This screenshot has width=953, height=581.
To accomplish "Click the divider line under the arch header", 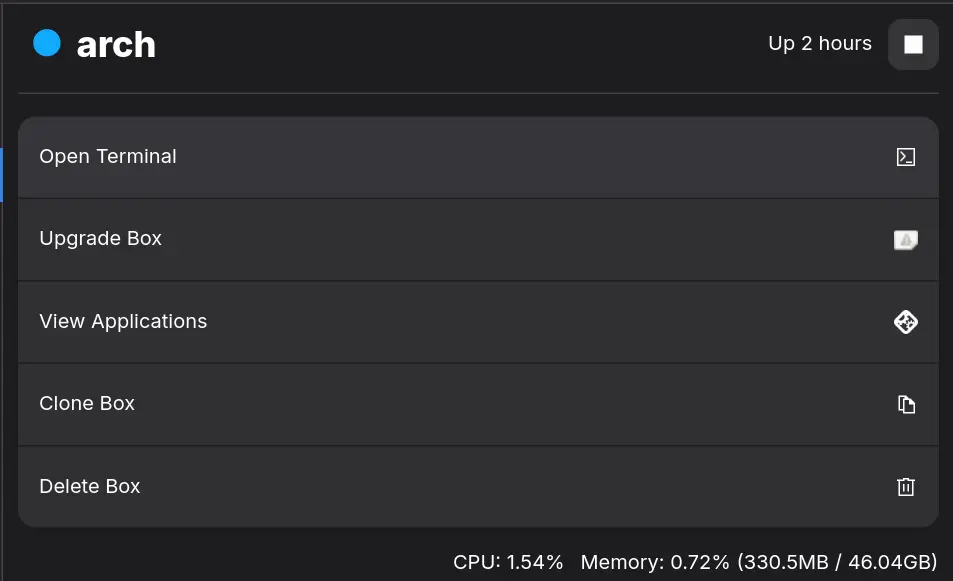I will pos(478,93).
